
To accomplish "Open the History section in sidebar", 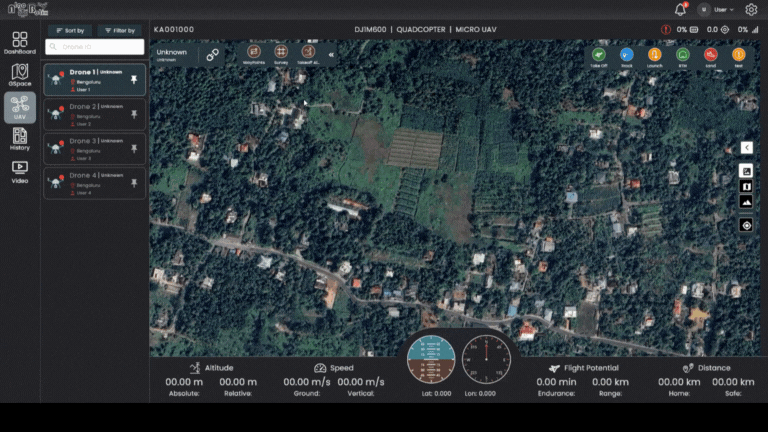I will [x=20, y=140].
